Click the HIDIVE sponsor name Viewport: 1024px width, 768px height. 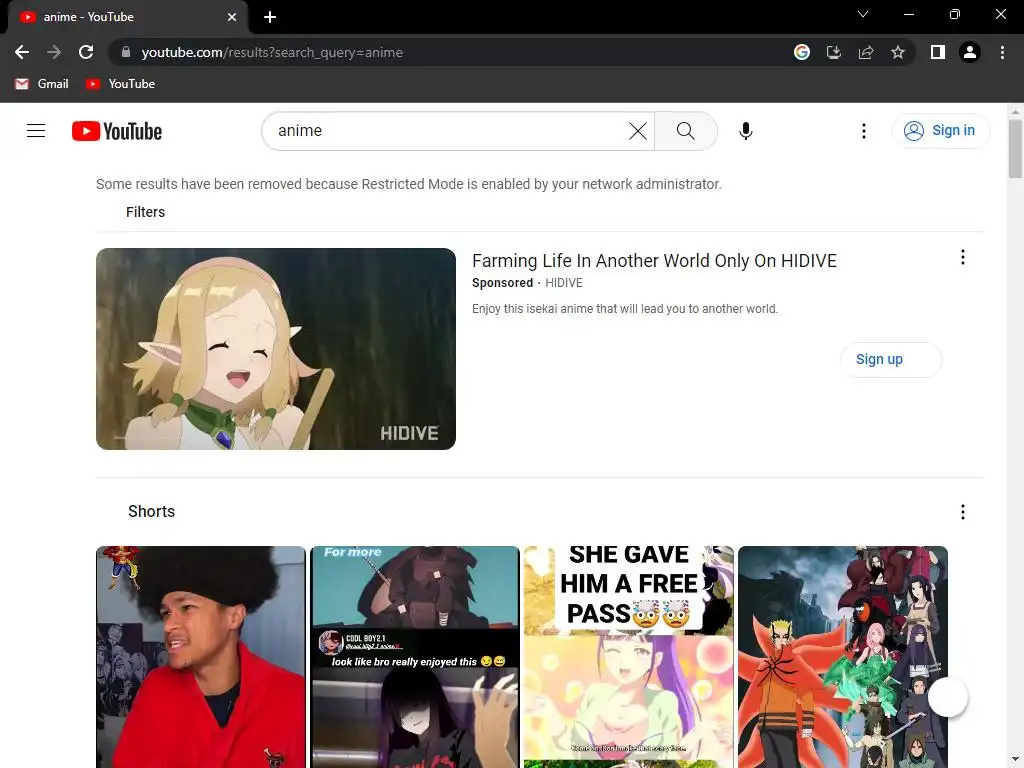coord(564,283)
